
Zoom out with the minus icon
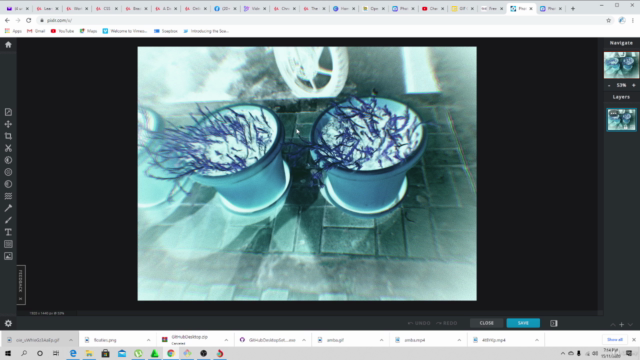609,85
